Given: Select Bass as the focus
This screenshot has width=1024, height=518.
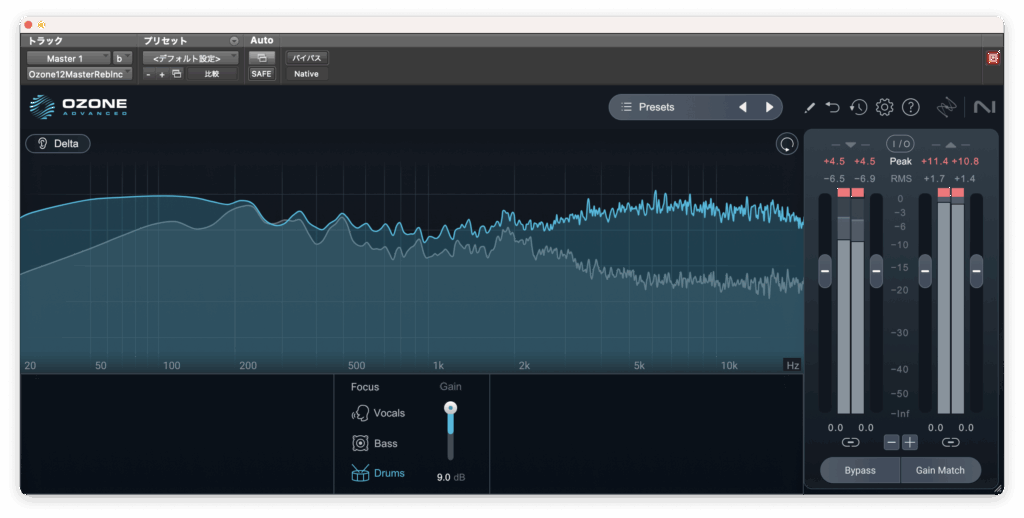Looking at the screenshot, I should pyautogui.click(x=375, y=443).
